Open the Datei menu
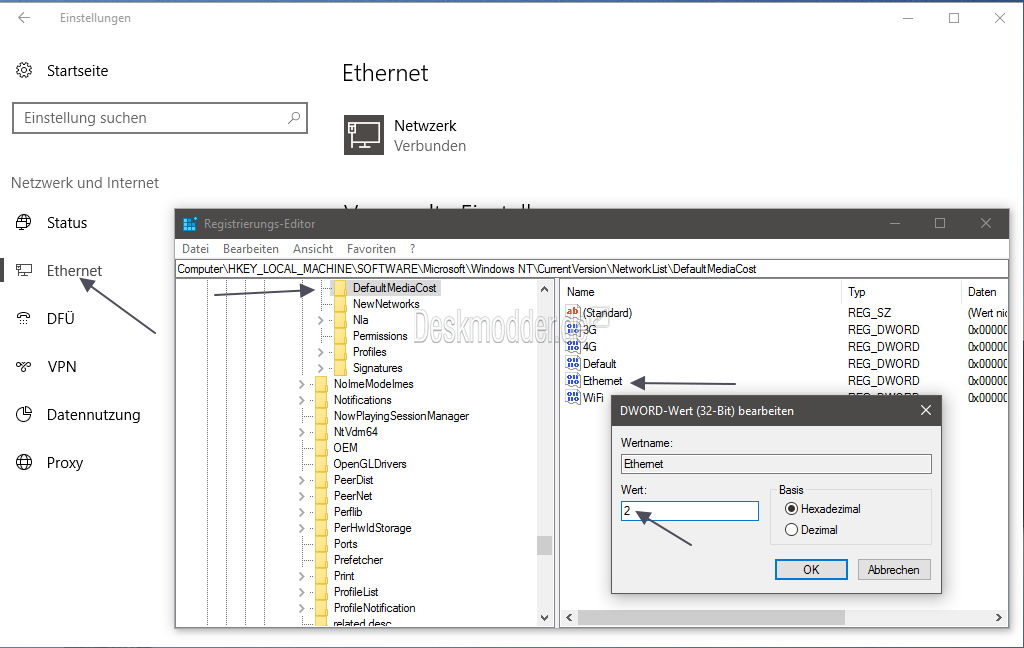This screenshot has height=648, width=1024. tap(195, 249)
